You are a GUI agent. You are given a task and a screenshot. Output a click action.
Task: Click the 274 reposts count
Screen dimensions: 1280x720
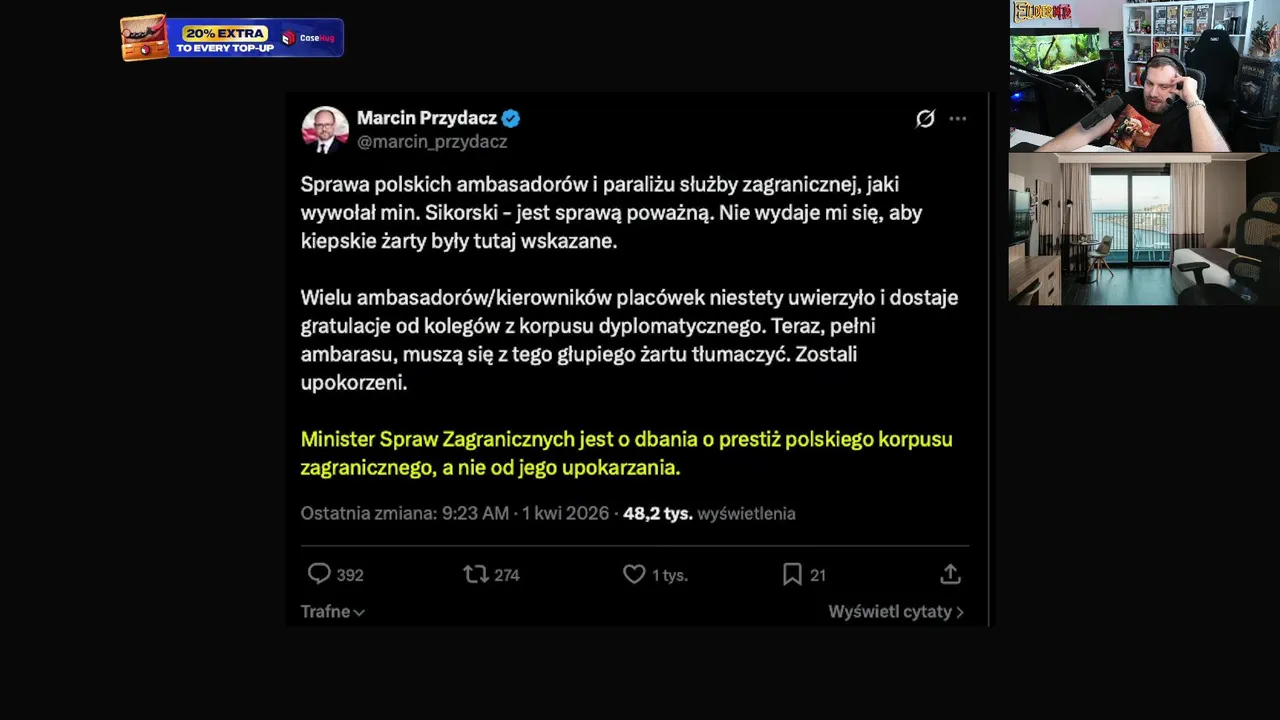507,575
